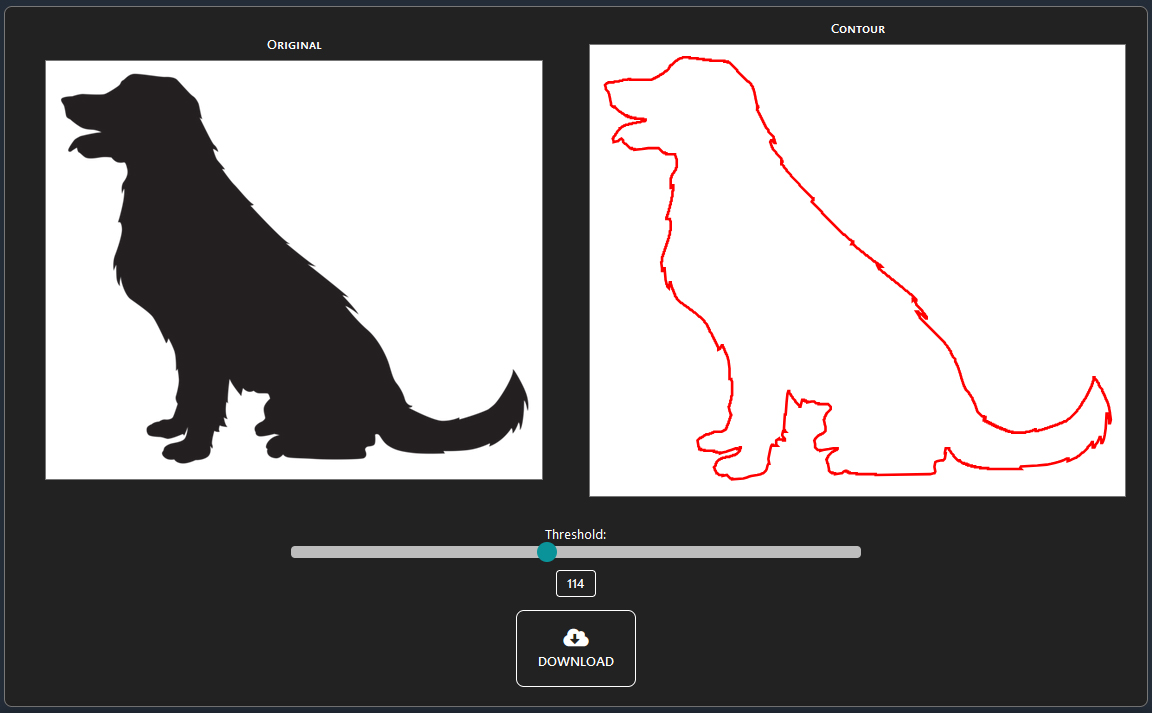Screen dimensions: 1152x713
Task: Select the Original dog silhouette image
Action: point(294,270)
